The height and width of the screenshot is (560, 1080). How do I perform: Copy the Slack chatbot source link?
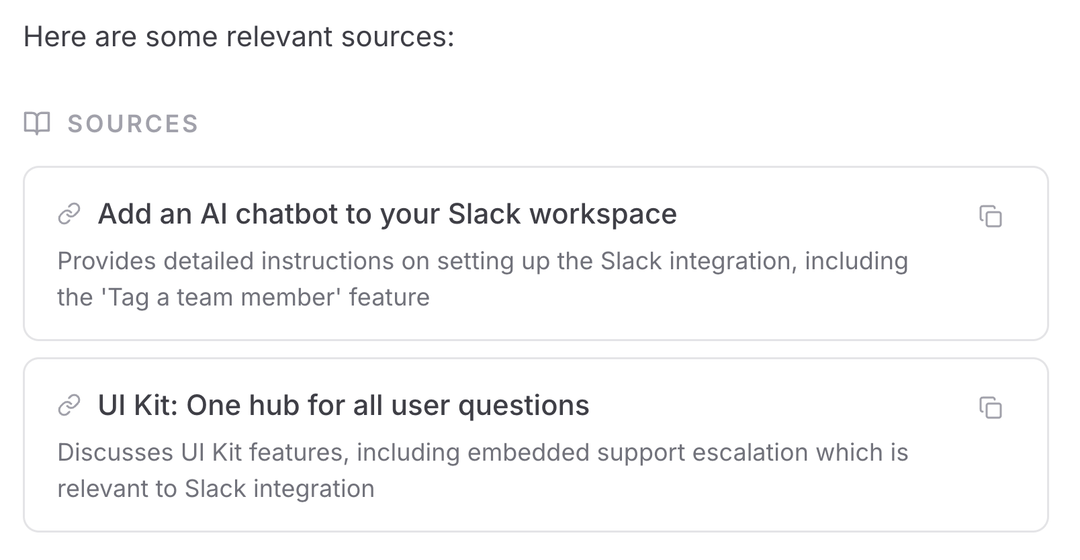[990, 216]
